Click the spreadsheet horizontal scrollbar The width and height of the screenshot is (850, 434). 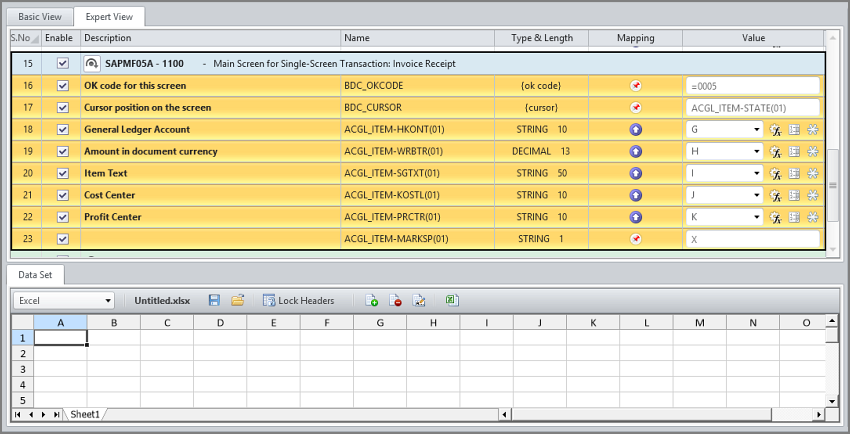point(660,414)
